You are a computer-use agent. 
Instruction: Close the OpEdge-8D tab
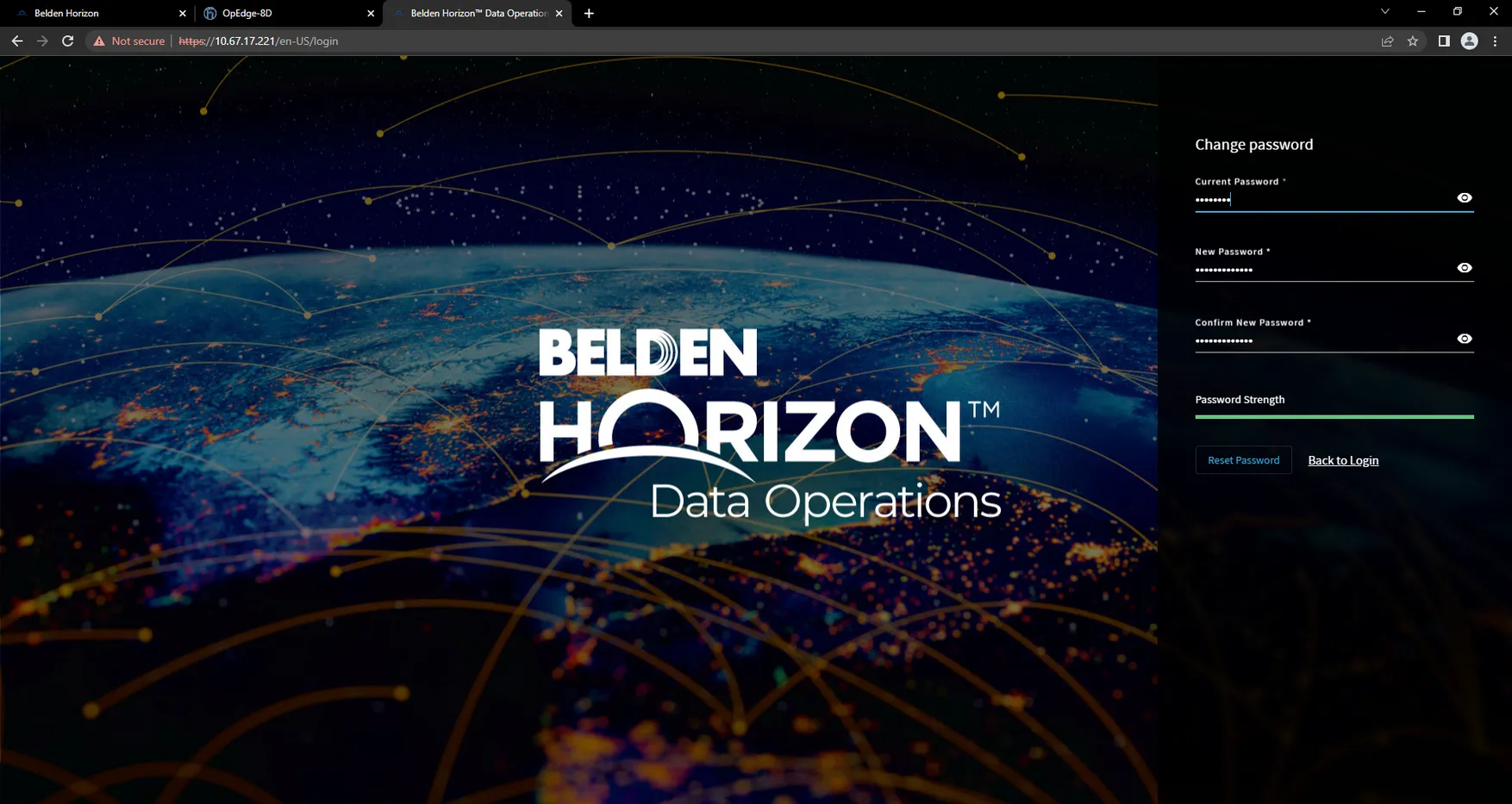[371, 14]
